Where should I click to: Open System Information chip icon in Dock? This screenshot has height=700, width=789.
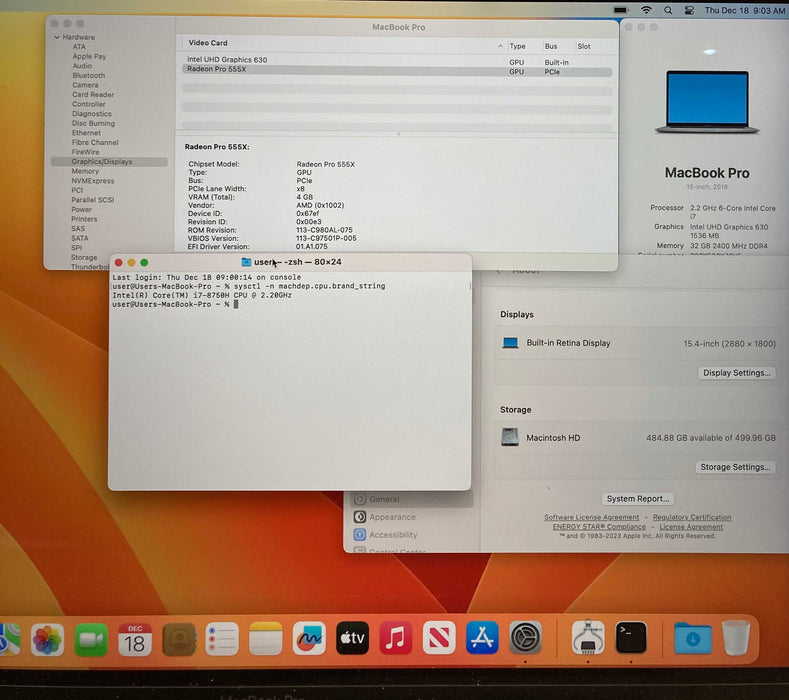point(588,637)
